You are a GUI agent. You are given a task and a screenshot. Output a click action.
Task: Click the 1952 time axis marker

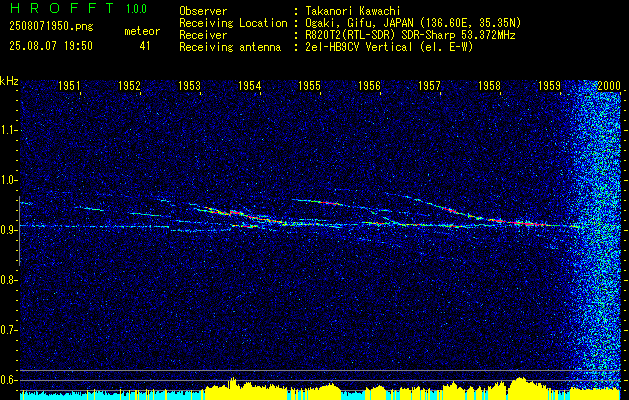[x=129, y=85]
